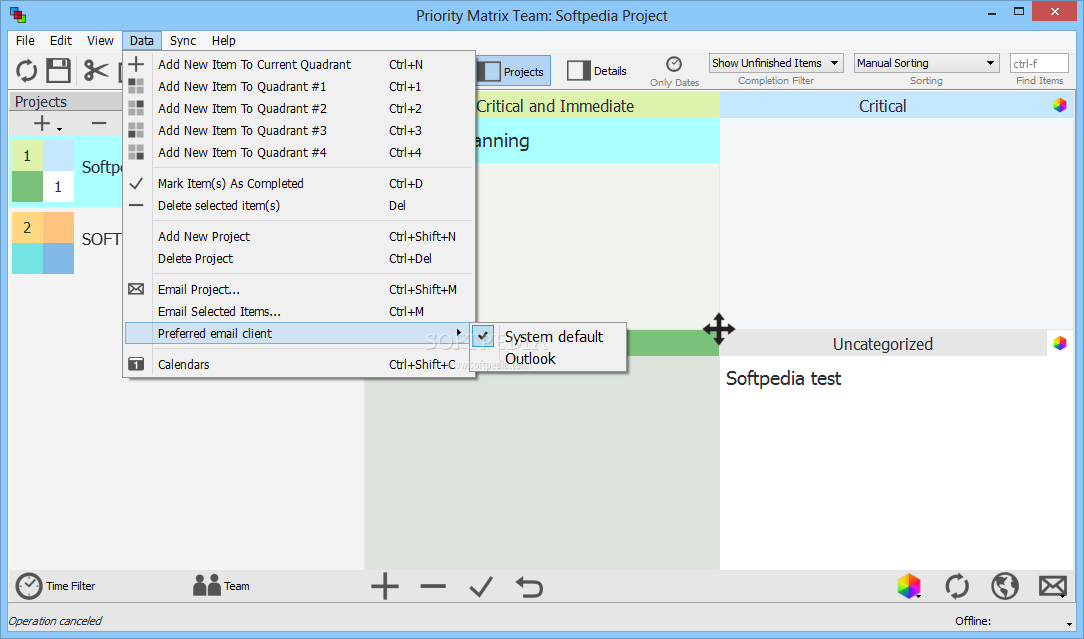
Task: Click the Time Filter clock icon
Action: (x=29, y=586)
